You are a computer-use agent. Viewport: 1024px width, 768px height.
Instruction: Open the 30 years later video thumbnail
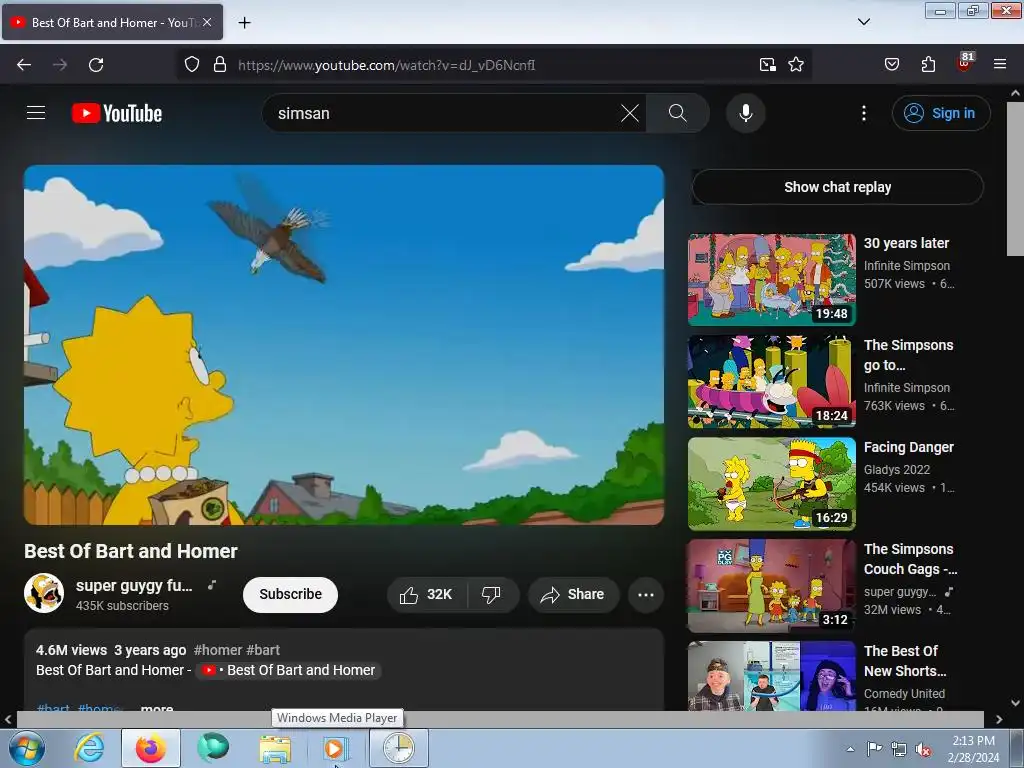click(x=771, y=280)
